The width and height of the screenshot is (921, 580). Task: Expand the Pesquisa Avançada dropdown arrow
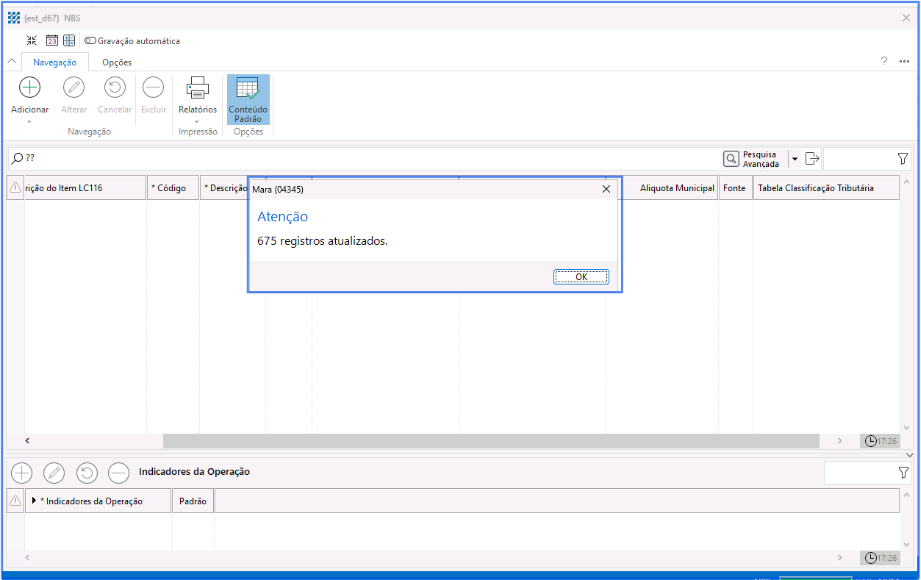point(794,158)
